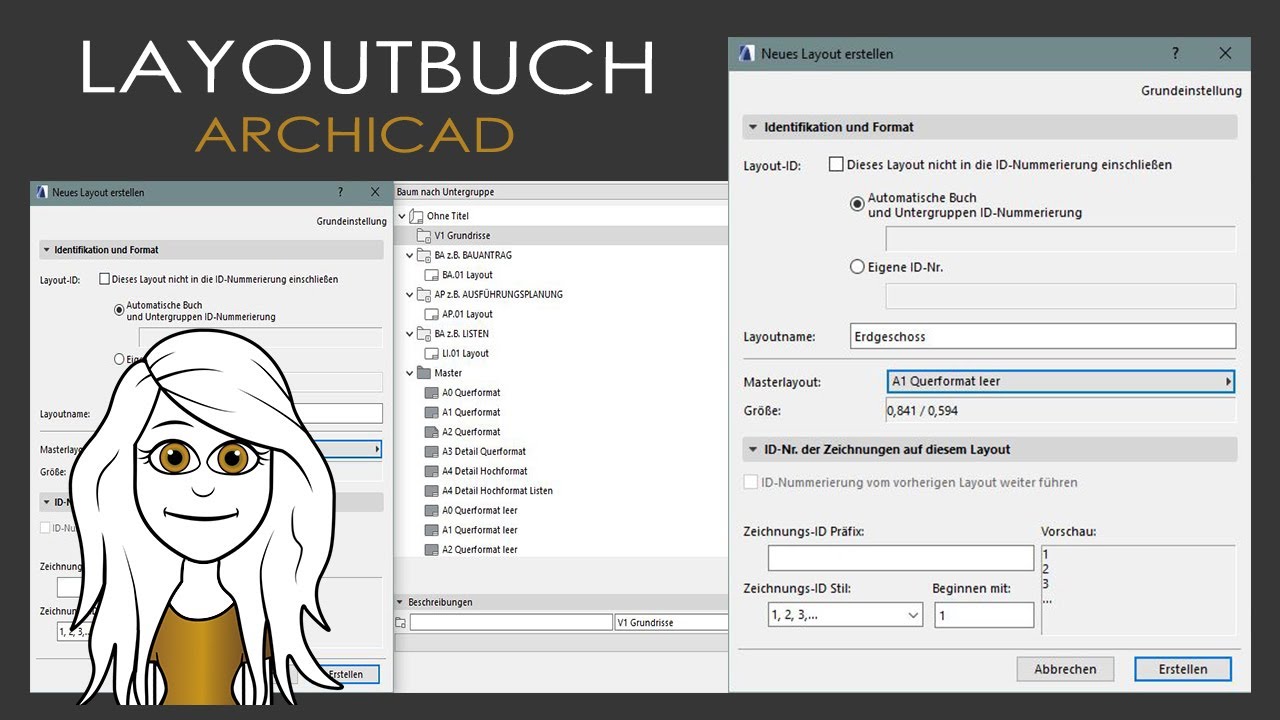The image size is (1280, 720).
Task: Click Grundeinstellung in the small dialog
Action: (x=352, y=221)
